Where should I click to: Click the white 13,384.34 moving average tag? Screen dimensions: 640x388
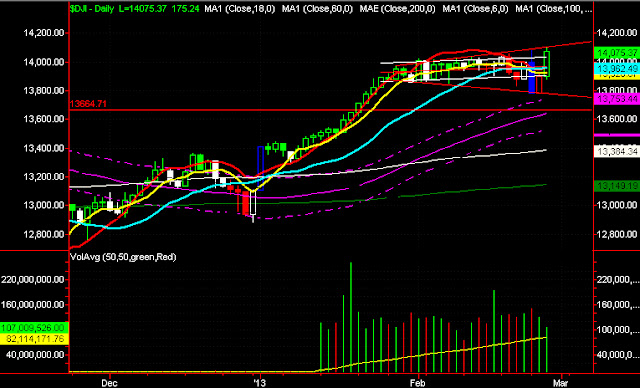click(617, 152)
